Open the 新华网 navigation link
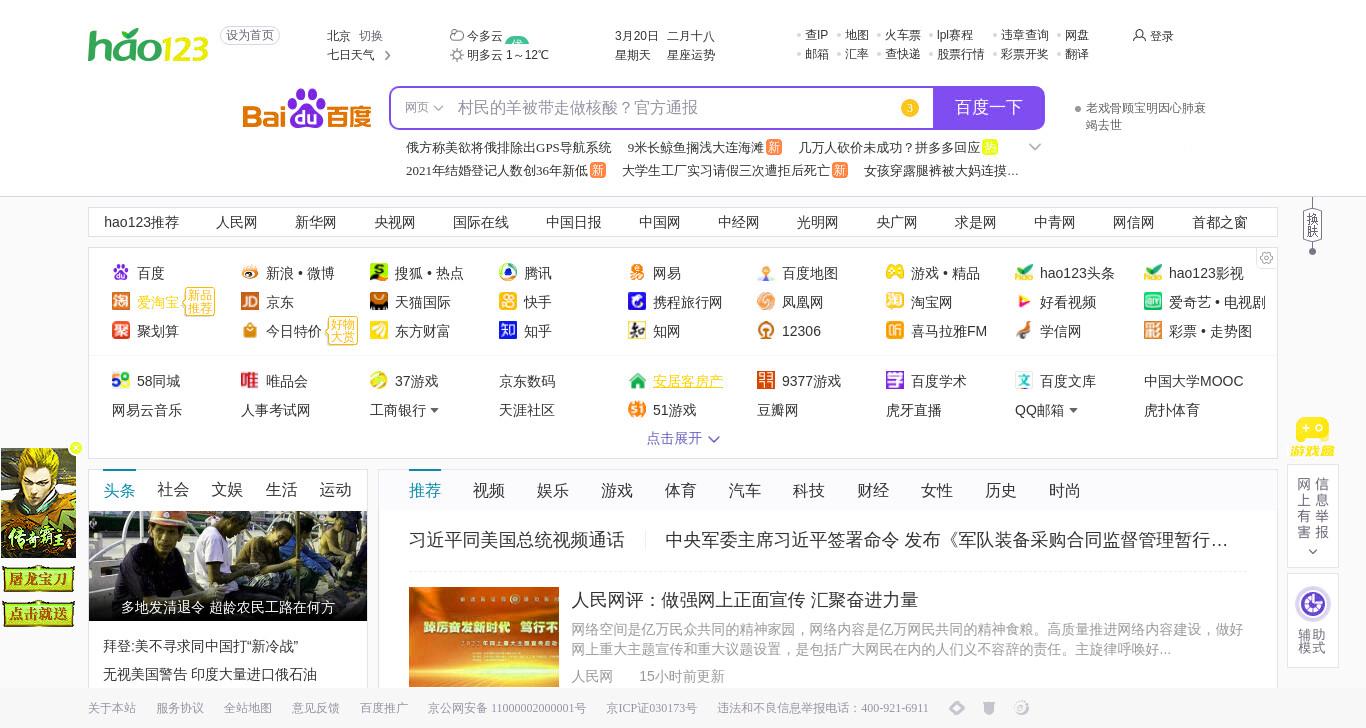The width and height of the screenshot is (1366, 728). click(316, 222)
